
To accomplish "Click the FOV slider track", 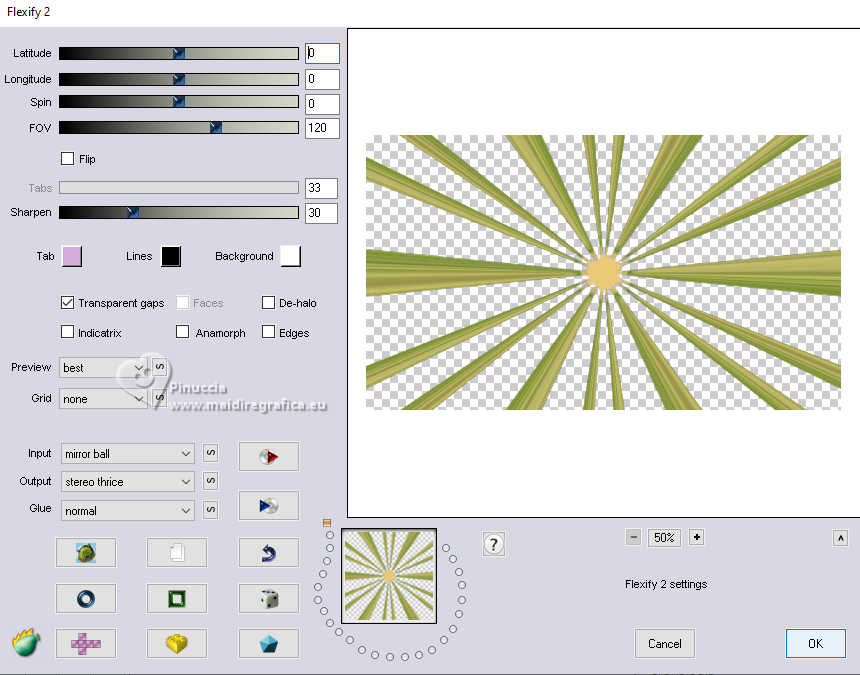I will pyautogui.click(x=179, y=128).
